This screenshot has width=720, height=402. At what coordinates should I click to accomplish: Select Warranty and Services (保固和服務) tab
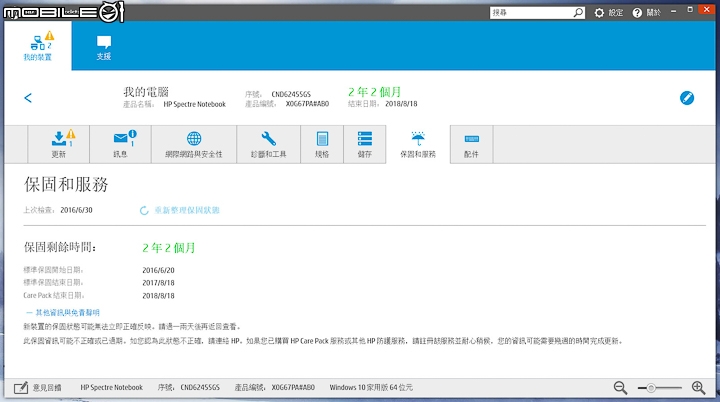click(418, 144)
